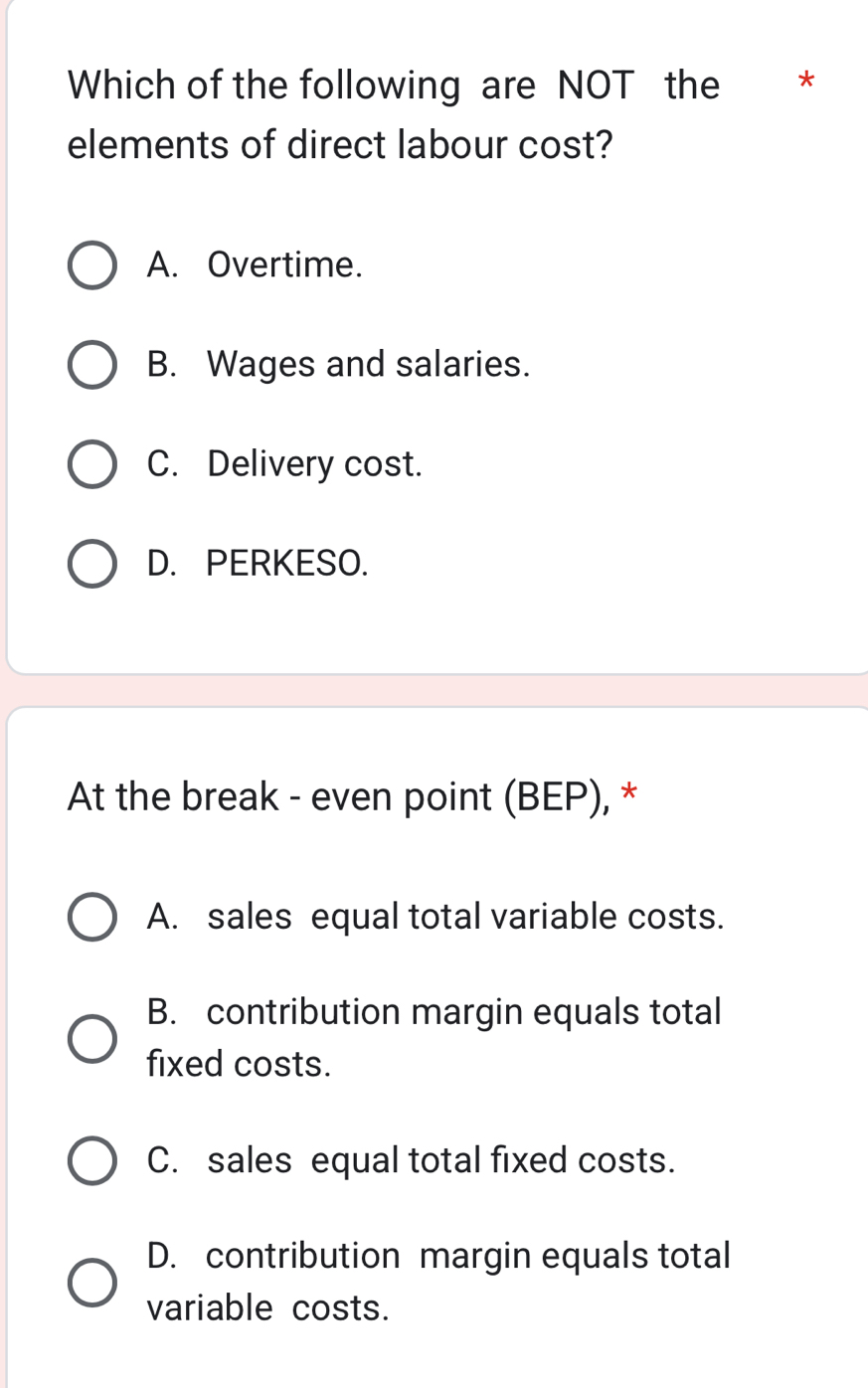The width and height of the screenshot is (868, 1388).
Task: Choose radio circle for contribution margin equals fixed costs
Action: (92, 1039)
